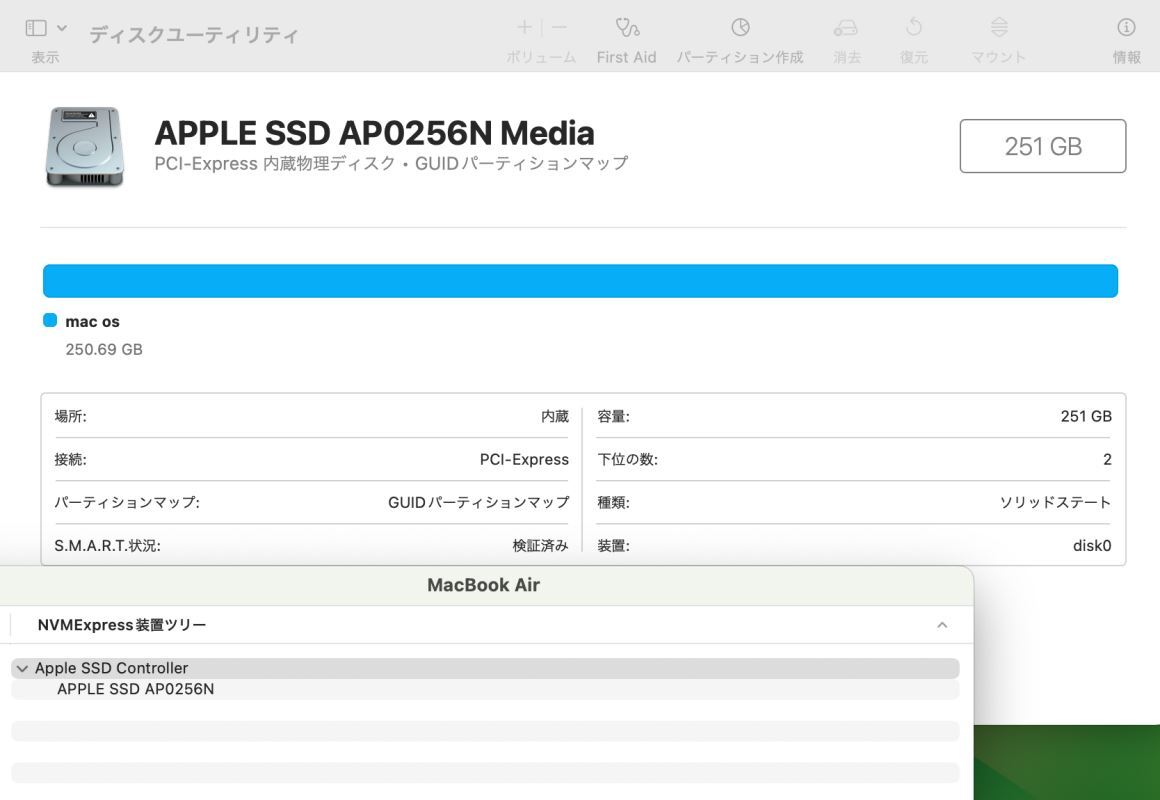Click the 表示 label
Viewport: 1160px width, 800px height.
tap(45, 57)
